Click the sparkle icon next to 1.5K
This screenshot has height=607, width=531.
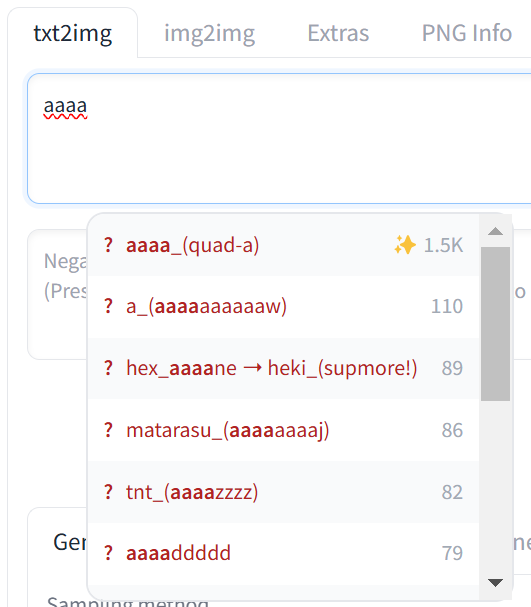pyautogui.click(x=405, y=245)
